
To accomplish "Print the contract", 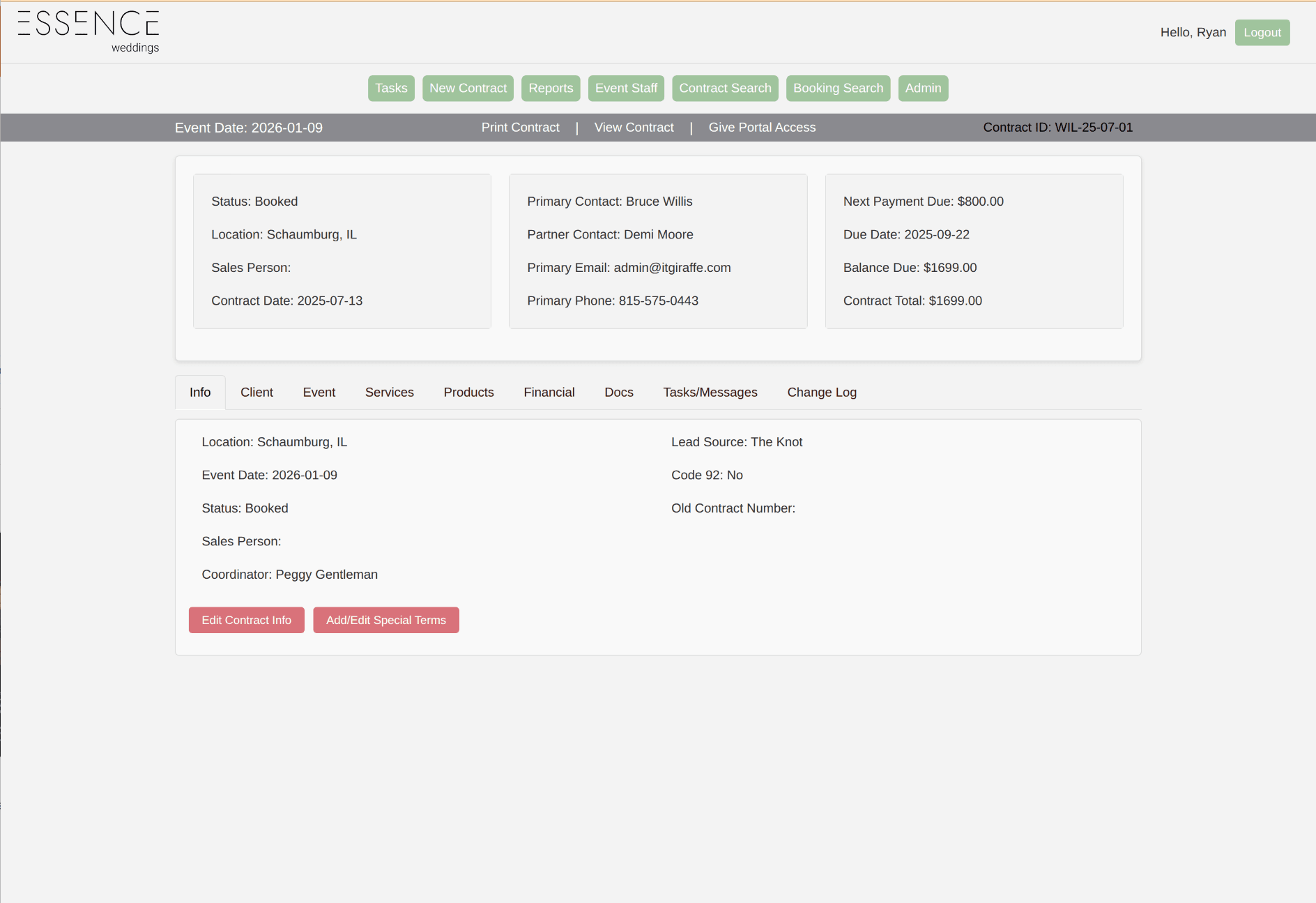I will [x=520, y=127].
